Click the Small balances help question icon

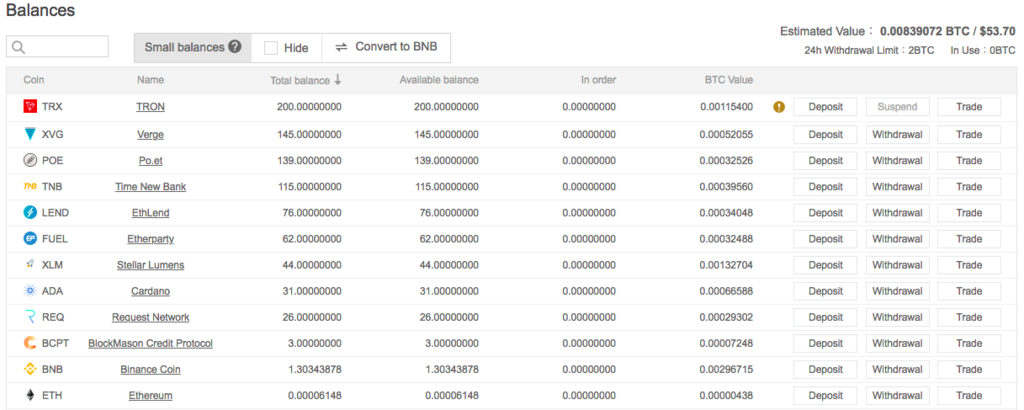(235, 47)
